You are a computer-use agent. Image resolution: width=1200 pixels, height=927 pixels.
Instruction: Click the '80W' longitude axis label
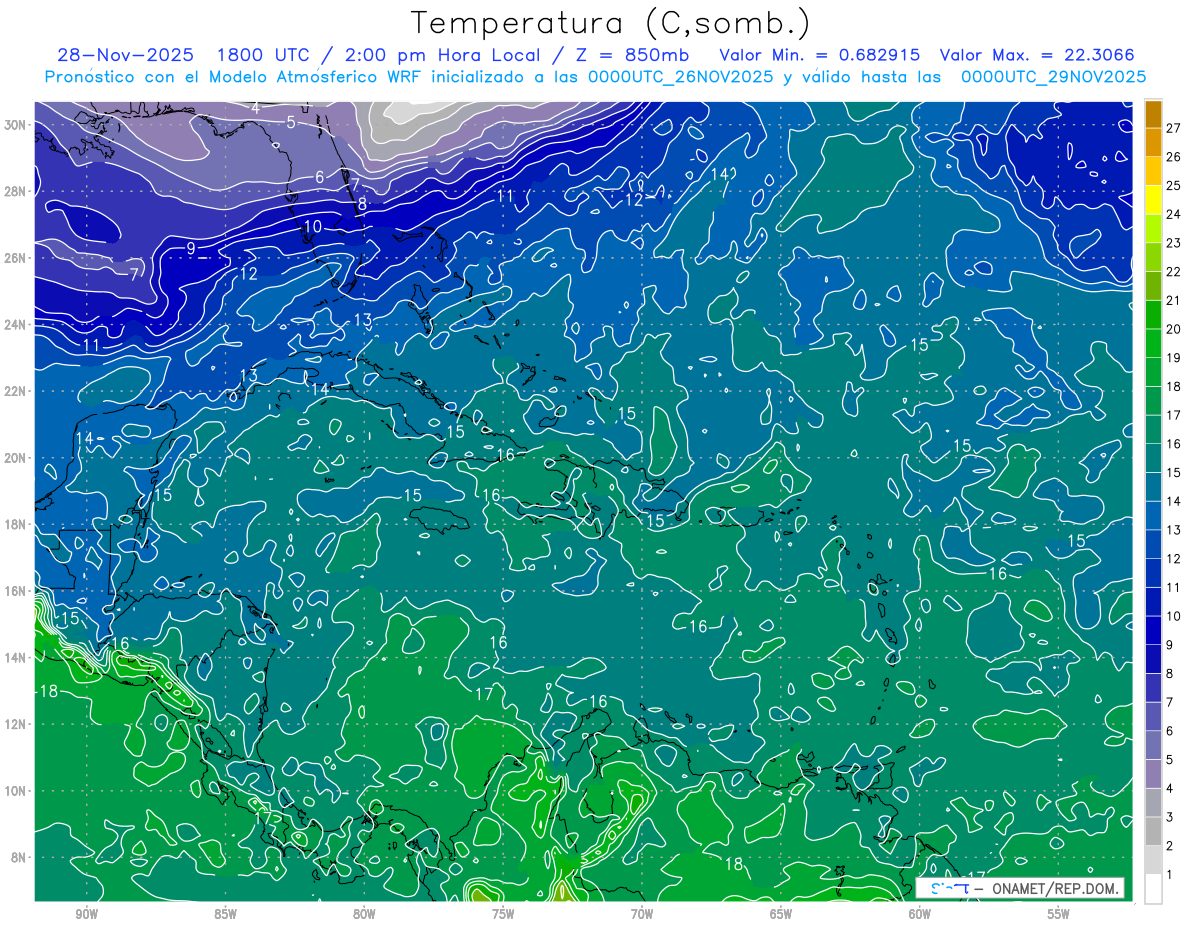[364, 914]
